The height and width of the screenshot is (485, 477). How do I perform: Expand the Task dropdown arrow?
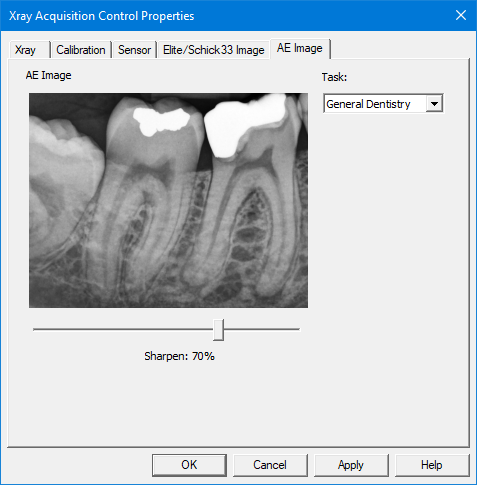[x=434, y=104]
